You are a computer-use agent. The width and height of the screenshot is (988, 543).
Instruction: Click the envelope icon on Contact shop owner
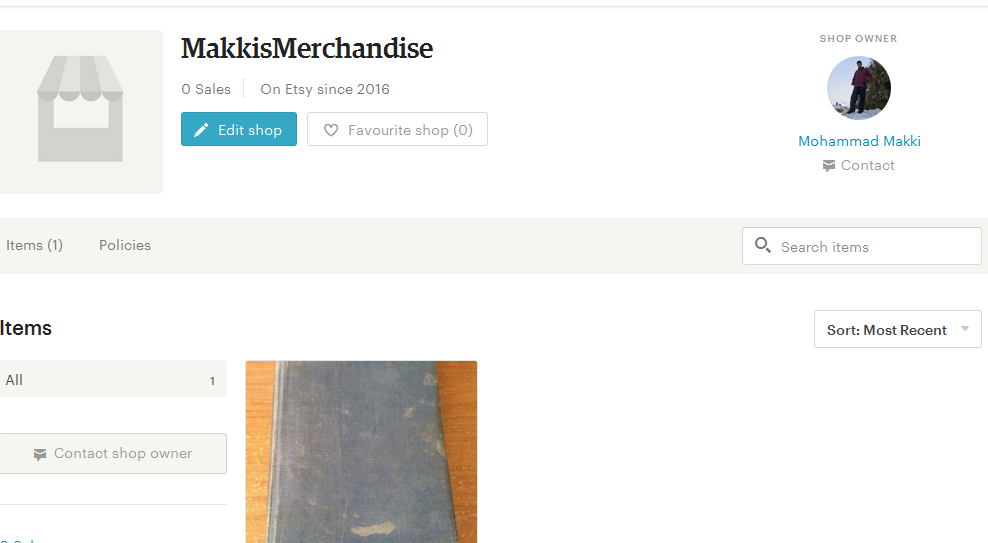coord(40,454)
